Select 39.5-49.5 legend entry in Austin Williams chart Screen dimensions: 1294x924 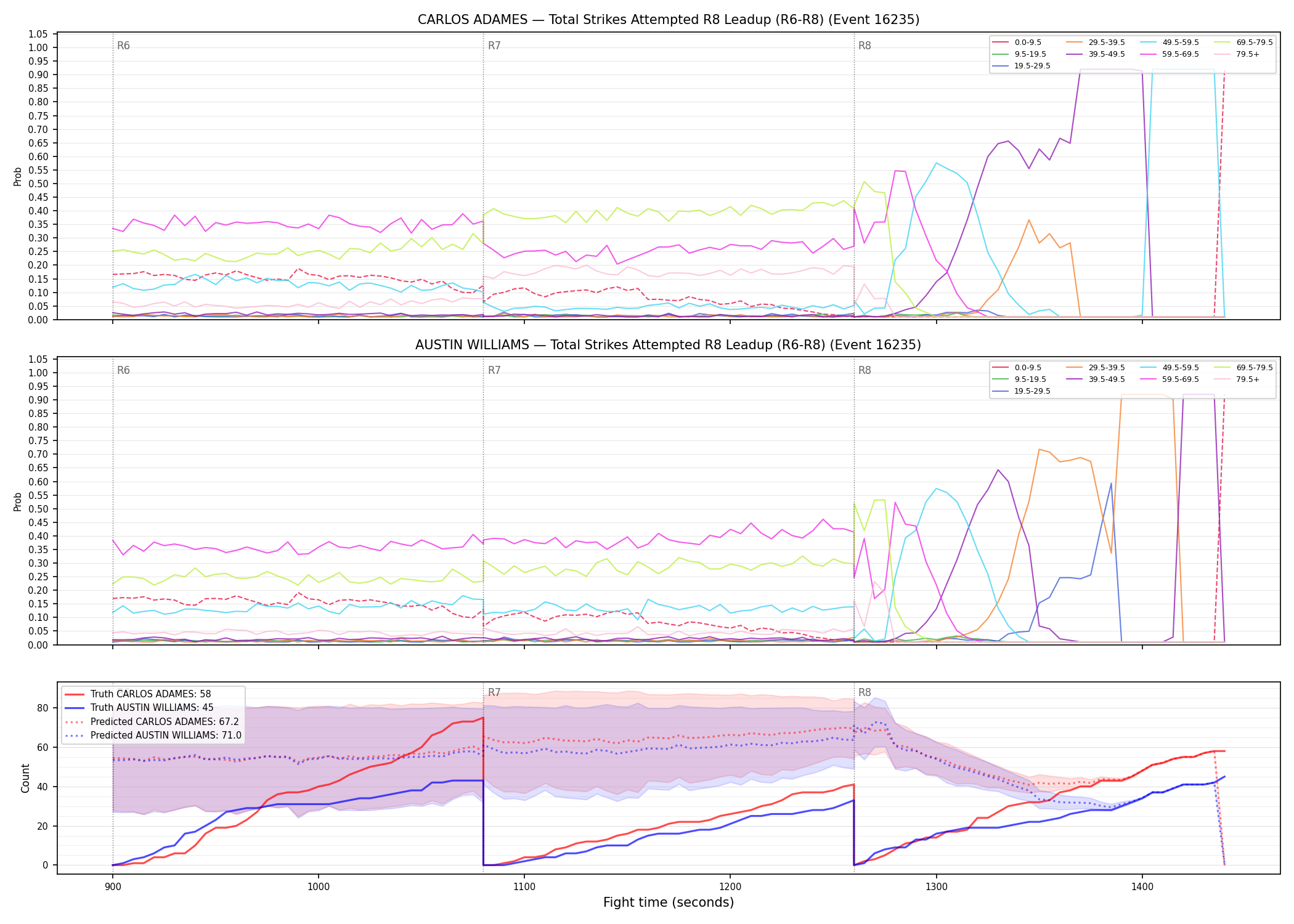pos(1096,379)
